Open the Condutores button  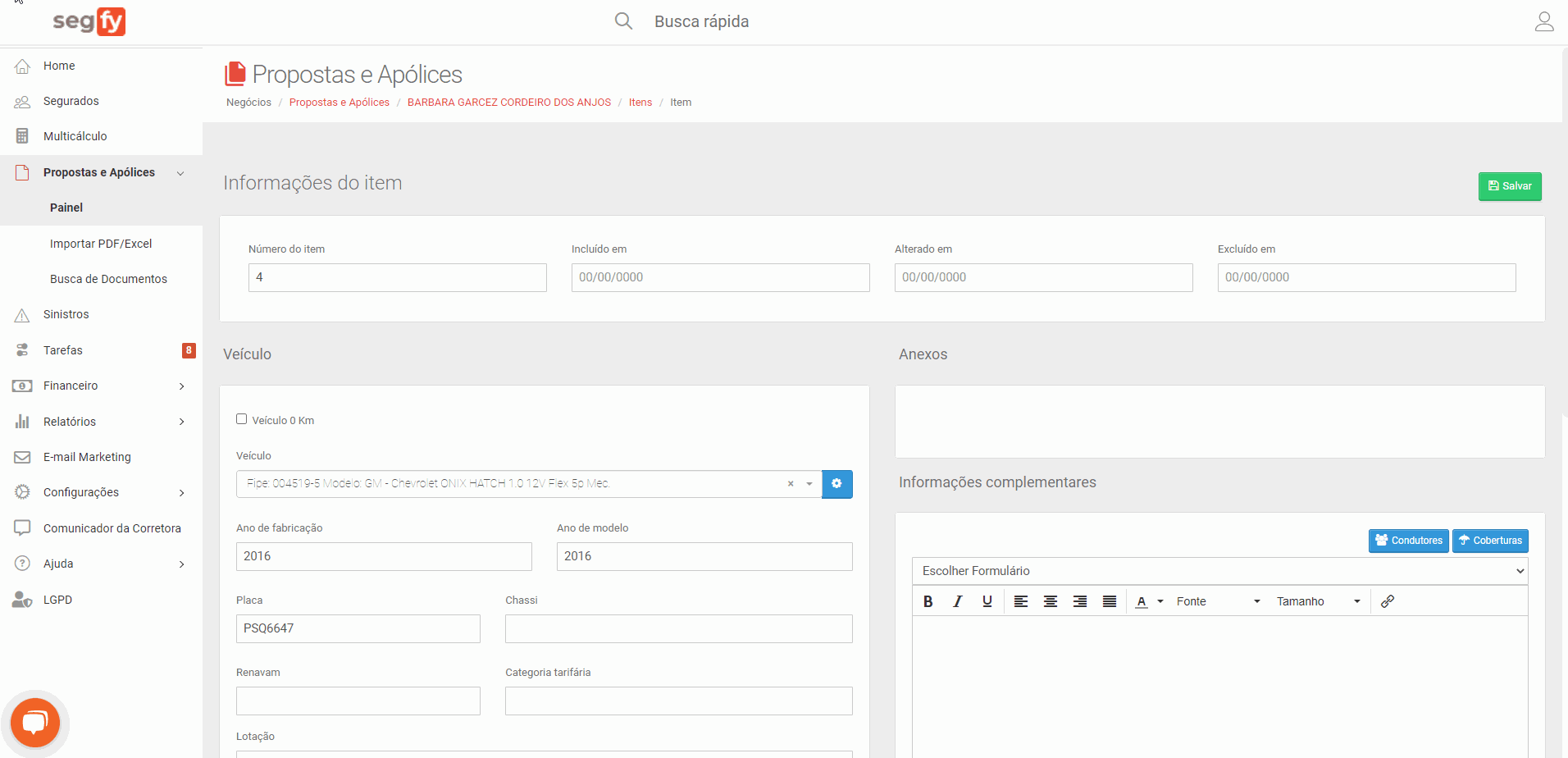point(1408,541)
